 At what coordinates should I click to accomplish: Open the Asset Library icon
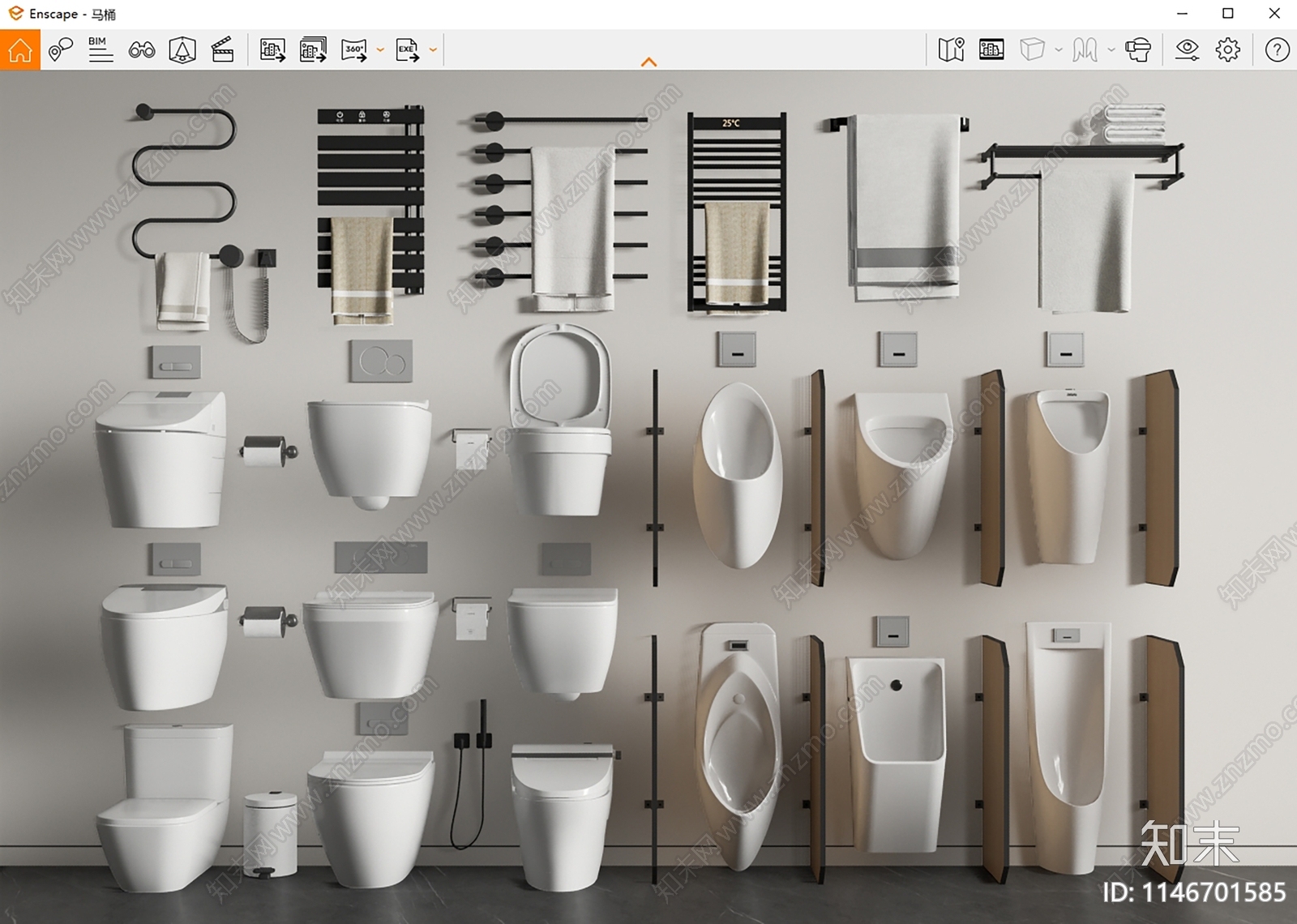991,50
